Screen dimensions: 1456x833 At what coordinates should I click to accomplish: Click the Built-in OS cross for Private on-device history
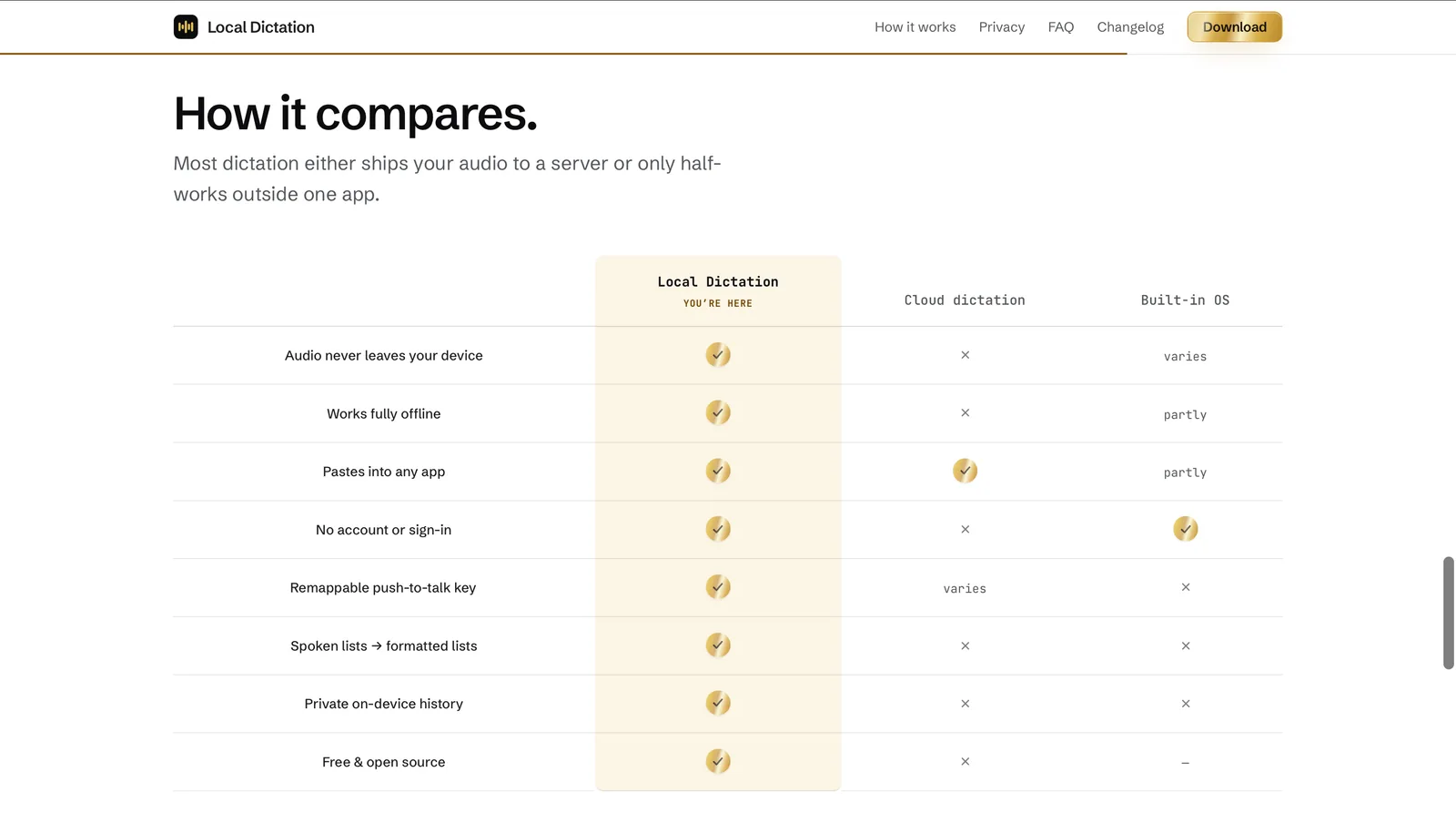[1185, 704]
